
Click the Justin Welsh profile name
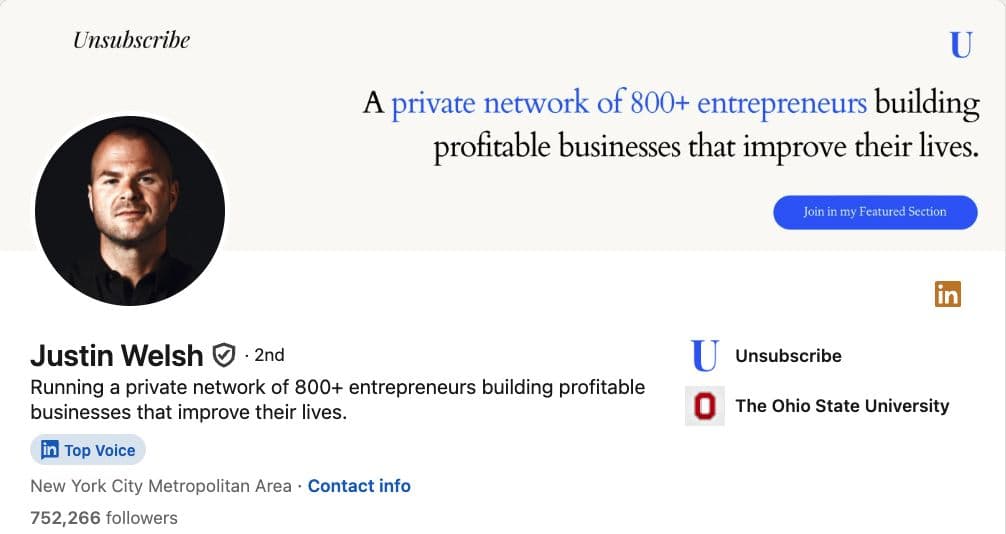(x=117, y=355)
